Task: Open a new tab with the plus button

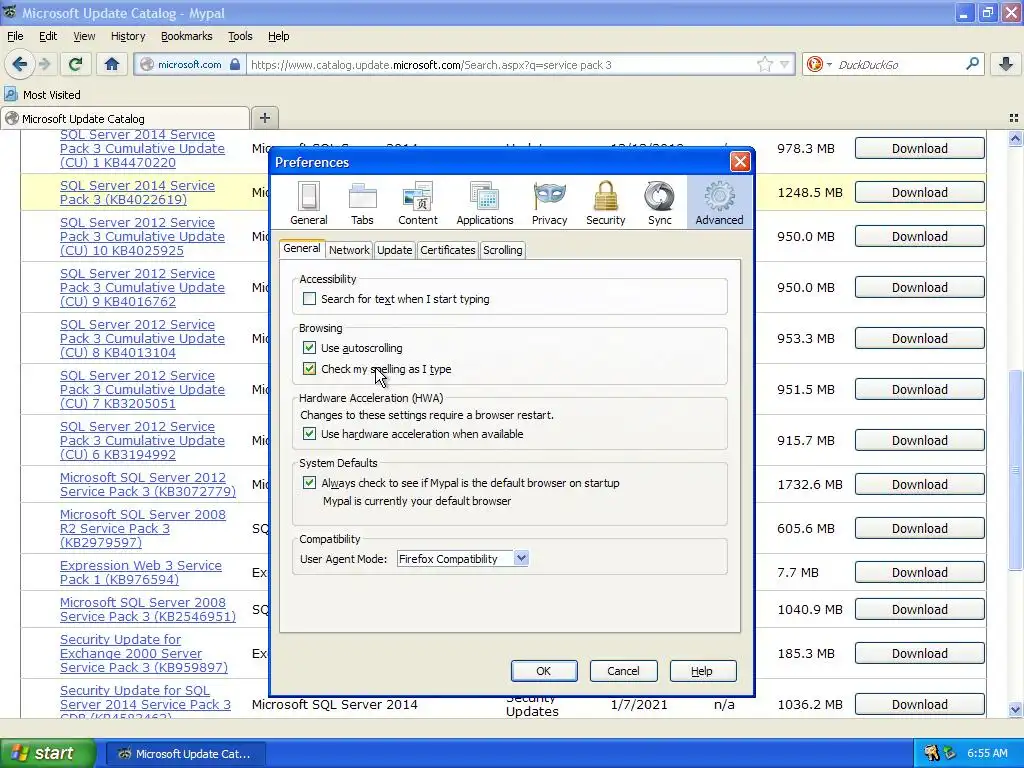Action: 264,118
